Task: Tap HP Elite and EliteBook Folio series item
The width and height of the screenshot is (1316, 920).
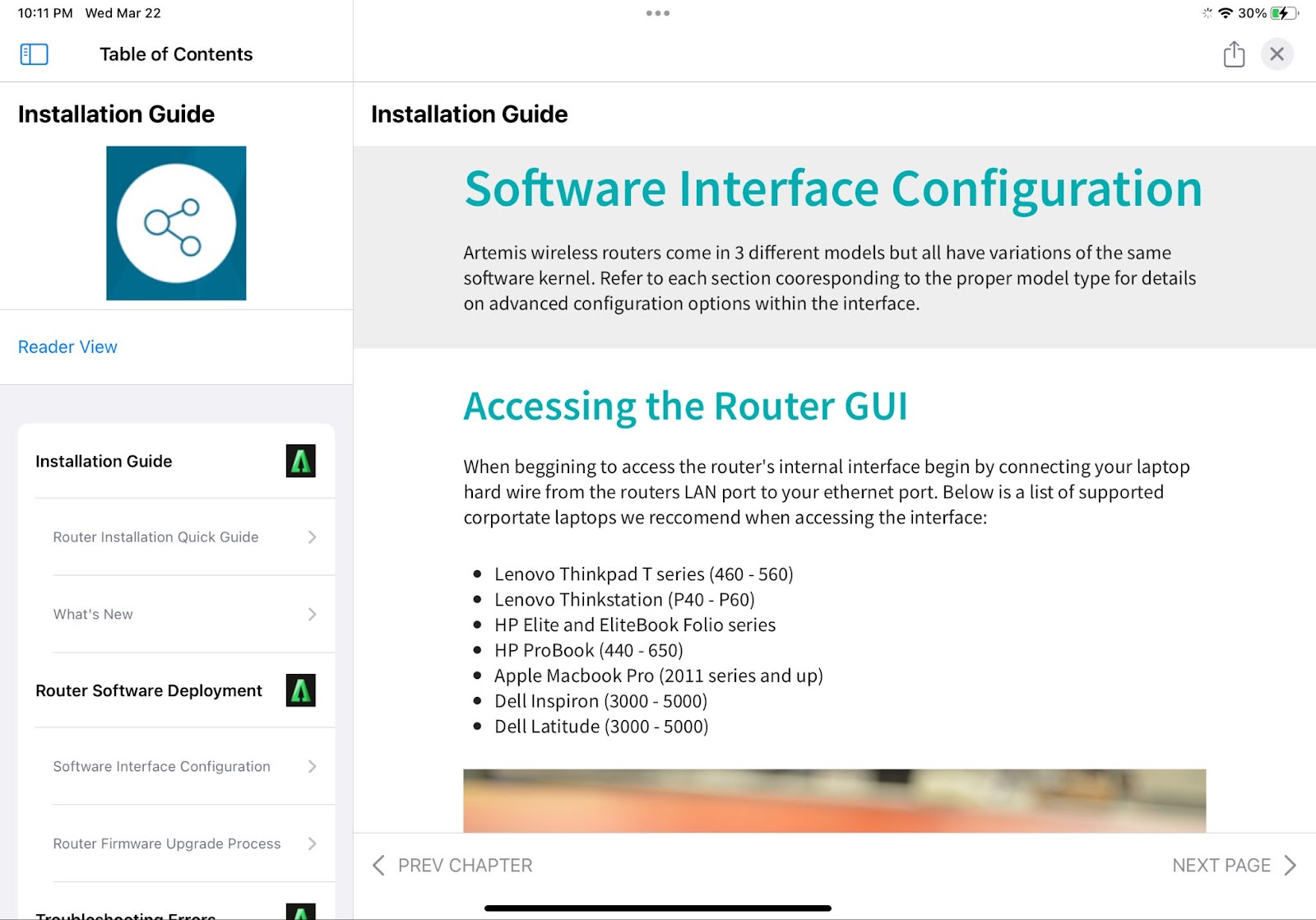Action: click(635, 625)
